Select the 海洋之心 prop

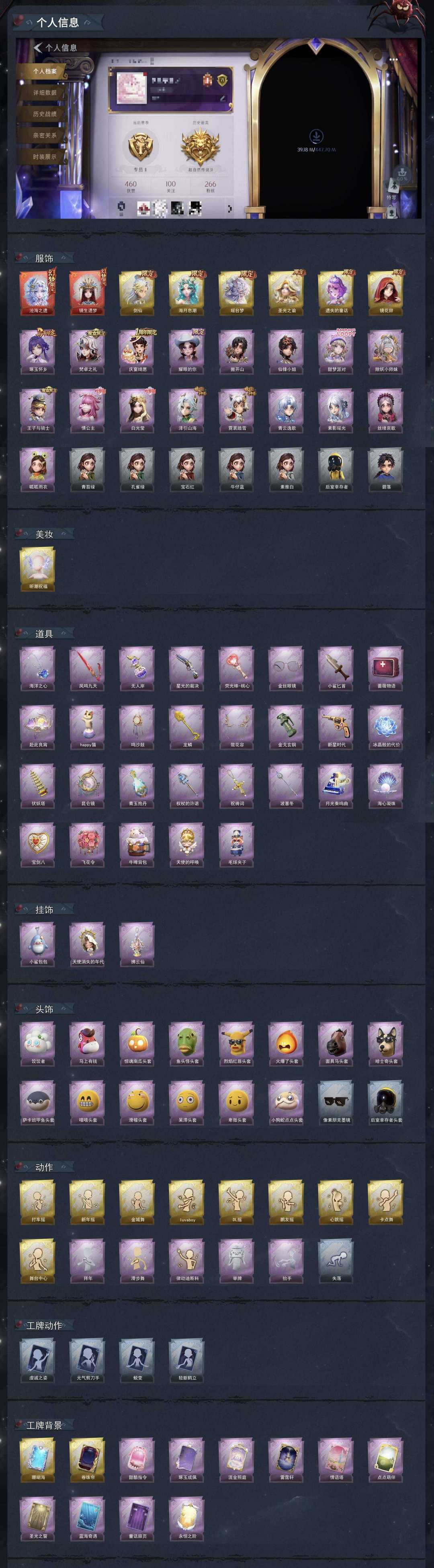(38, 668)
